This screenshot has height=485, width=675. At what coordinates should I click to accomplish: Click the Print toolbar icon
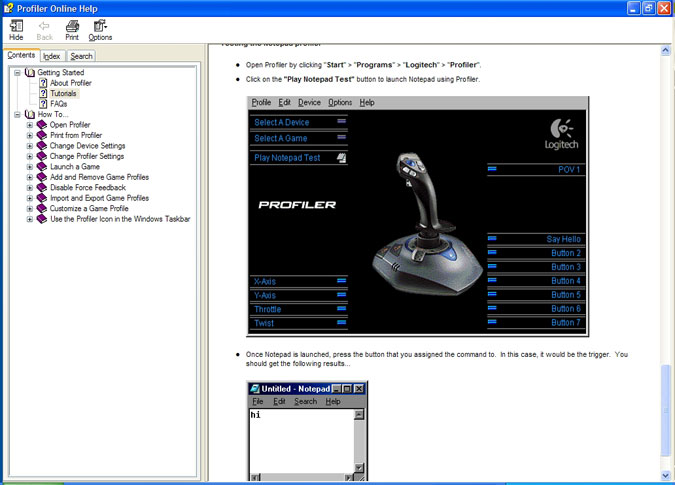pos(72,26)
